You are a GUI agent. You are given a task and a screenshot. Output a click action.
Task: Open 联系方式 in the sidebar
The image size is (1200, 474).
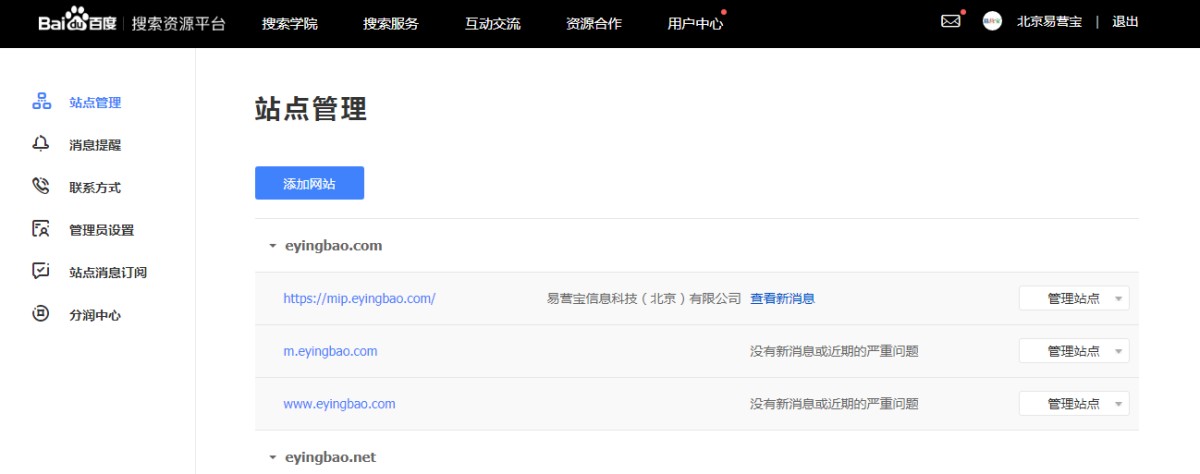click(x=95, y=187)
